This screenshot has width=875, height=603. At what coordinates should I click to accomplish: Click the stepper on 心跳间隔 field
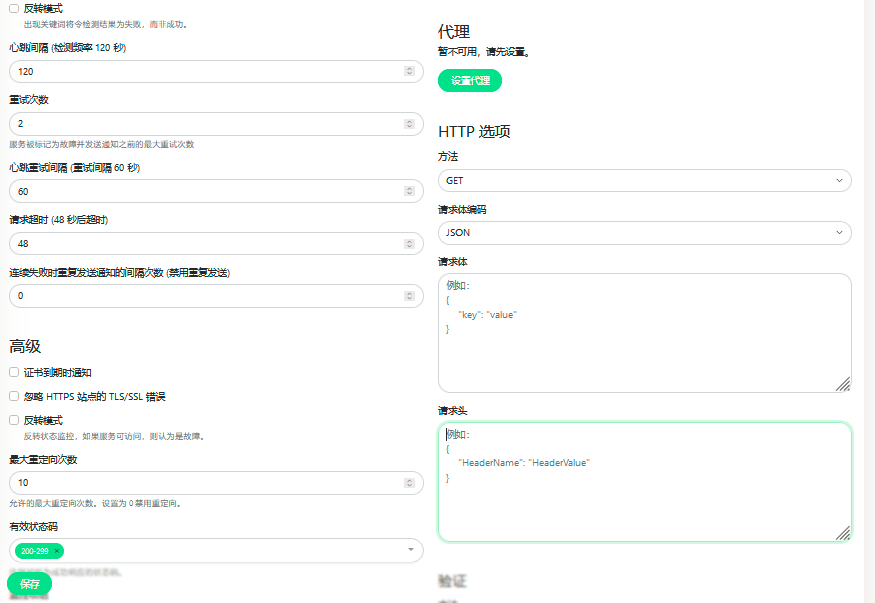409,71
